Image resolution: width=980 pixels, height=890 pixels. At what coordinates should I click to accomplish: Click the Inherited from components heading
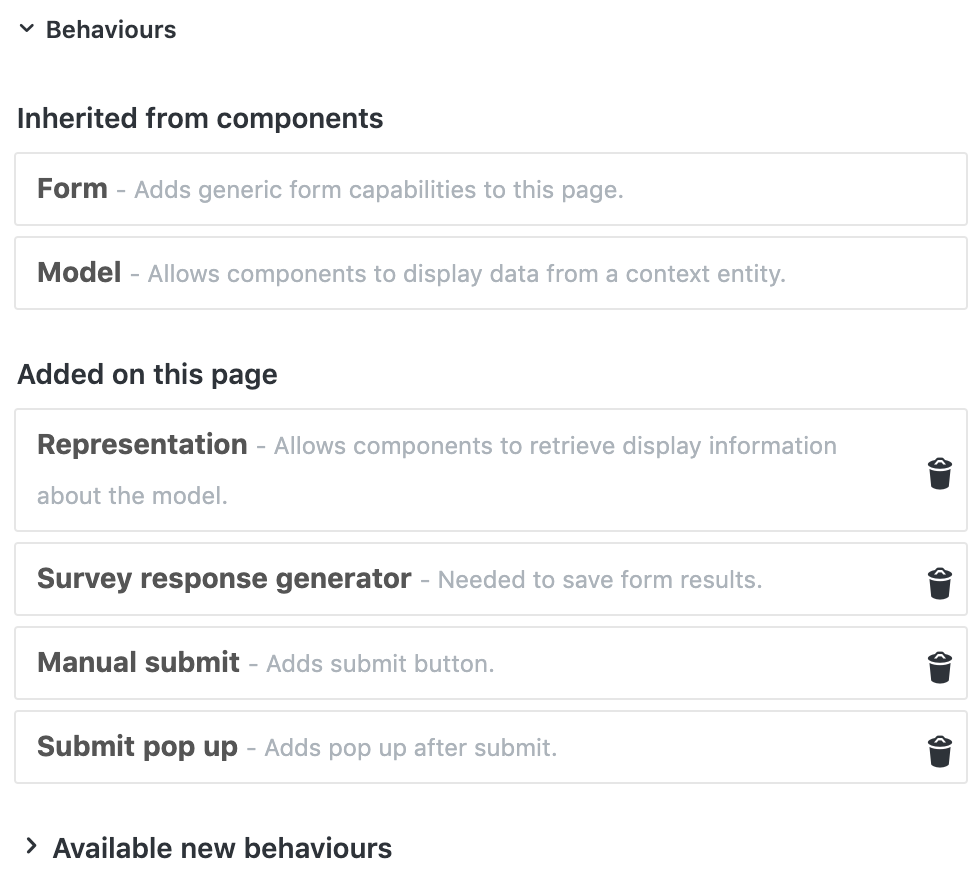(200, 119)
